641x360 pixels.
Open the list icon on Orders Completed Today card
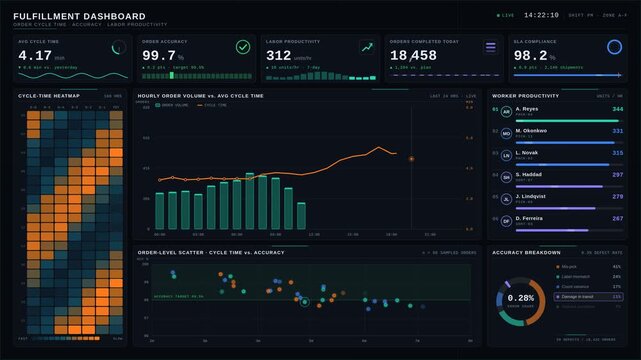[x=491, y=47]
